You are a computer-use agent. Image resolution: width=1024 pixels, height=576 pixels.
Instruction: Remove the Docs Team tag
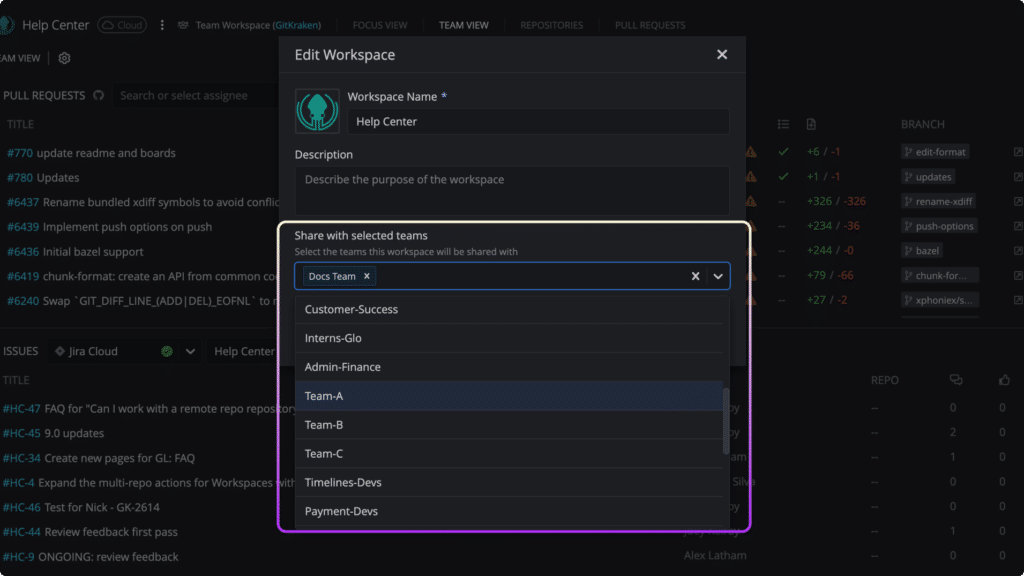coord(366,276)
